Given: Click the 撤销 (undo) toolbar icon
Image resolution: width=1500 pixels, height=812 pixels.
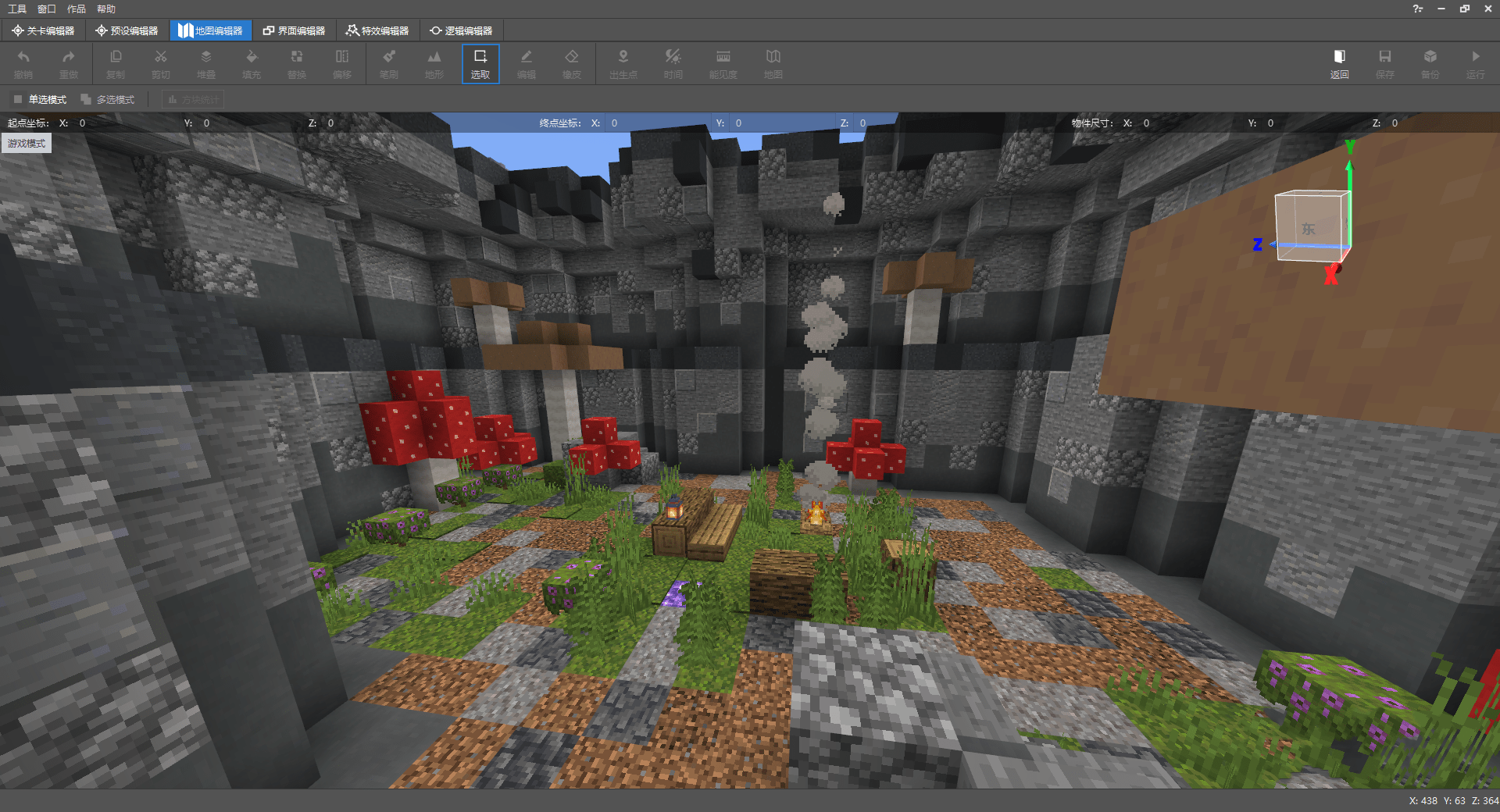Looking at the screenshot, I should (23, 64).
